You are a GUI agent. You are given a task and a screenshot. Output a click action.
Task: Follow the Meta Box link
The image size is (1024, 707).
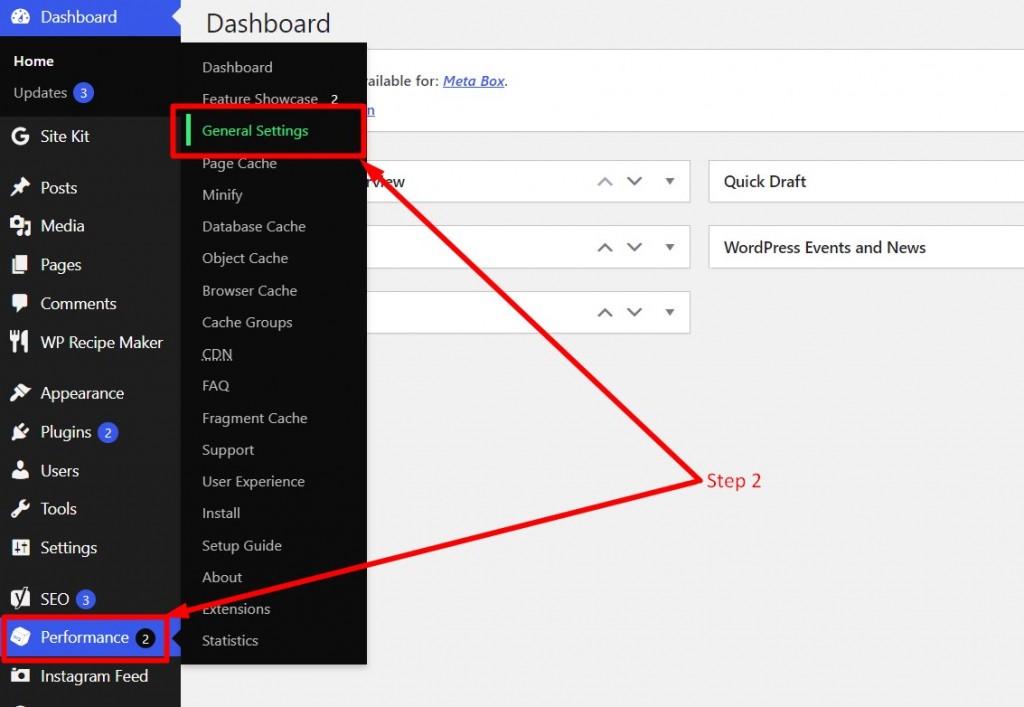[x=473, y=81]
